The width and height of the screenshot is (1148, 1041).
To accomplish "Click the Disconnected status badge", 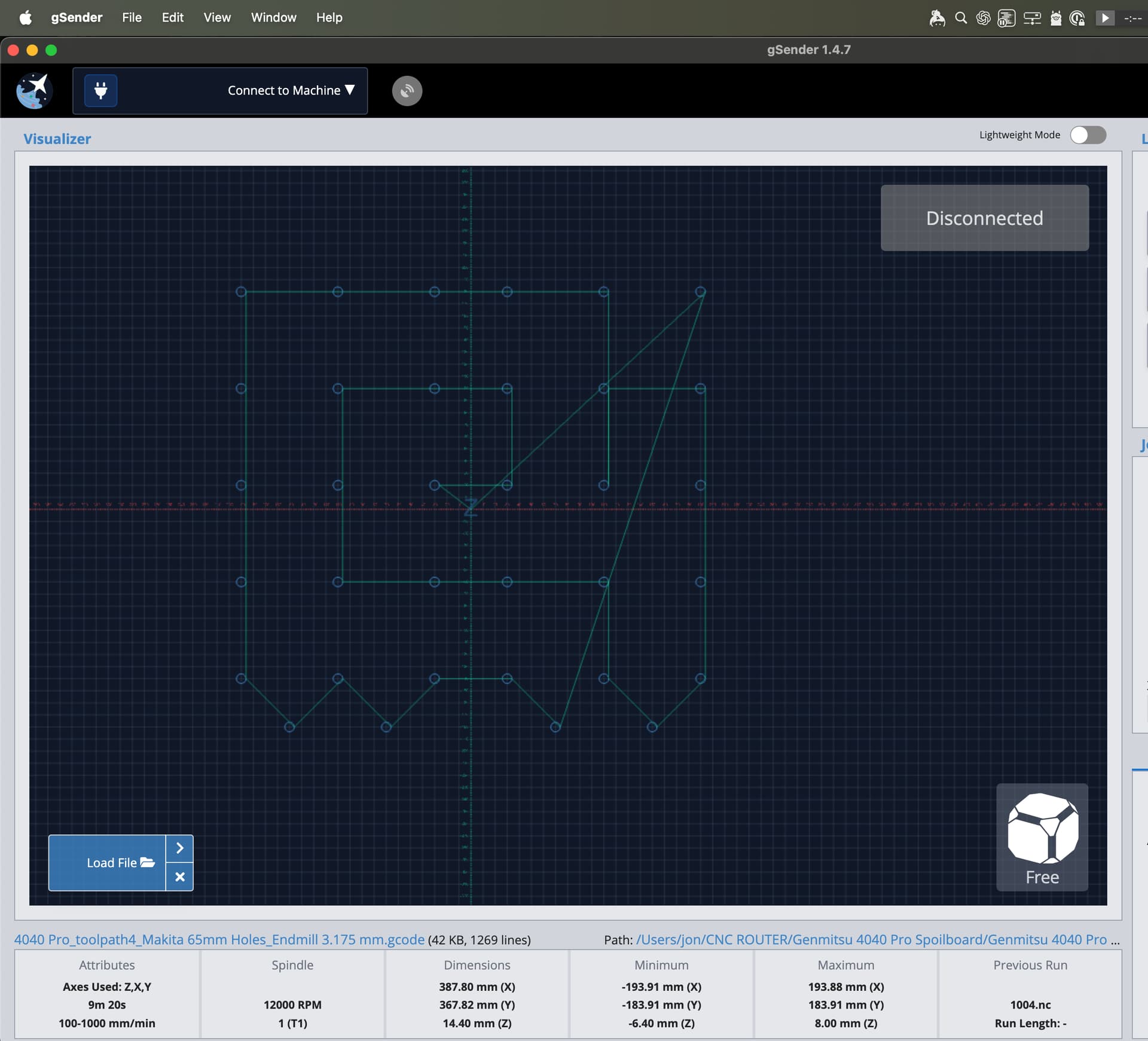I will [984, 218].
